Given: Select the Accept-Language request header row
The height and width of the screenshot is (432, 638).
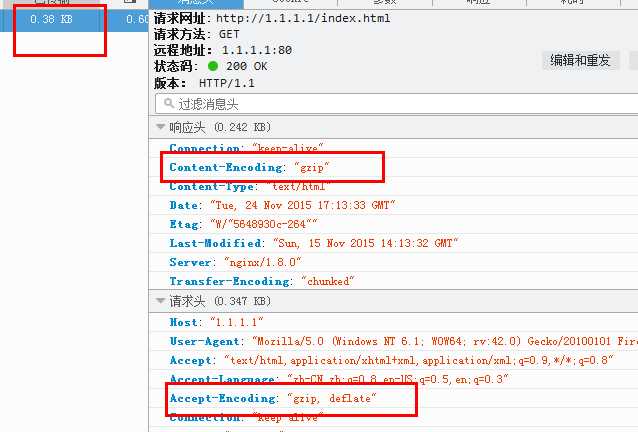Looking at the screenshot, I should pyautogui.click(x=394, y=379).
